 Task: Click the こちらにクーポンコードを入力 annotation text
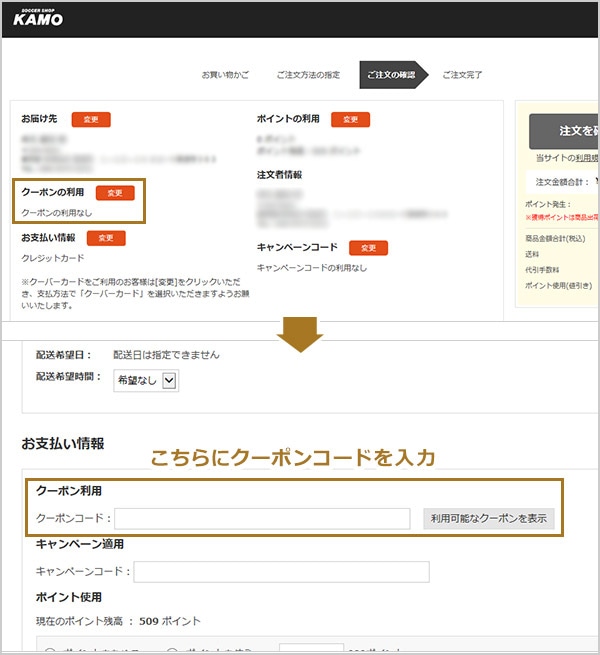click(292, 458)
